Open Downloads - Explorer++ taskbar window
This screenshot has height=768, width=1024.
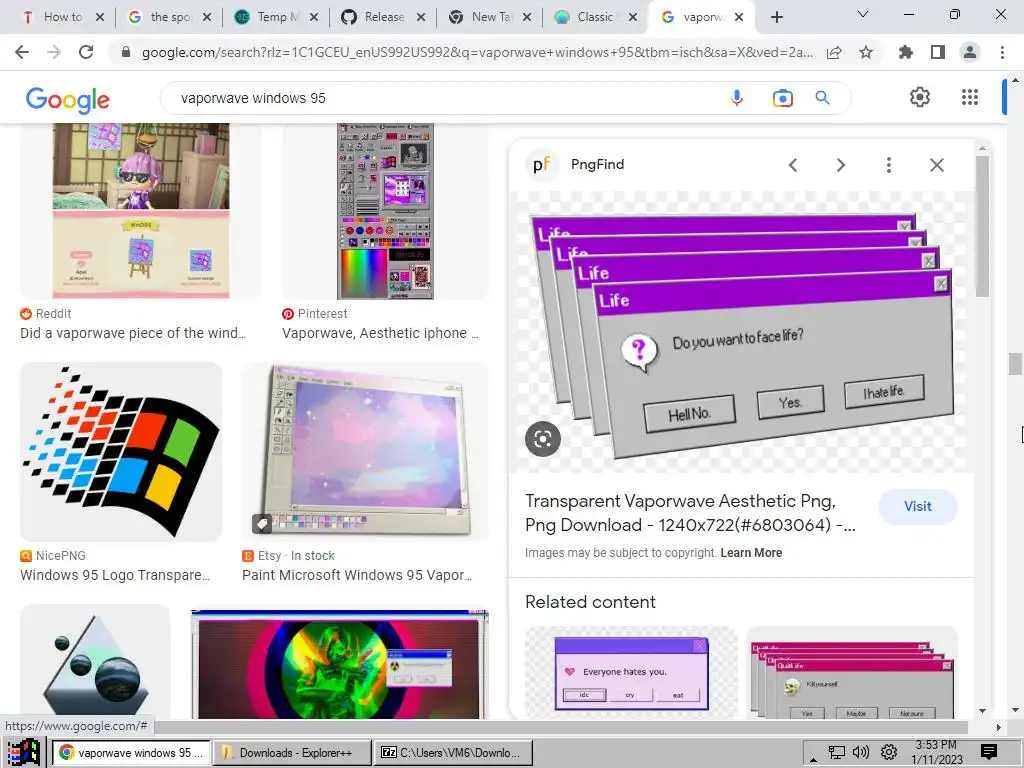click(293, 753)
